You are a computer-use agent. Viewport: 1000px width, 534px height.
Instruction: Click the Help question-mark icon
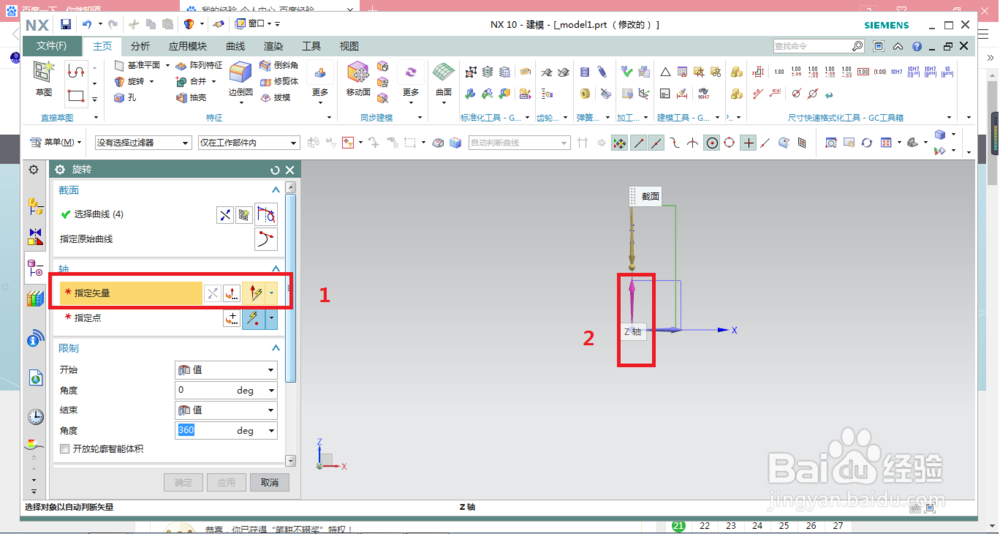(x=917, y=47)
